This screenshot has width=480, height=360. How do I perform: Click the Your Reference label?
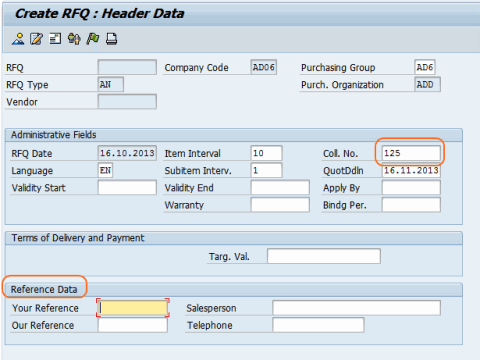tap(45, 308)
